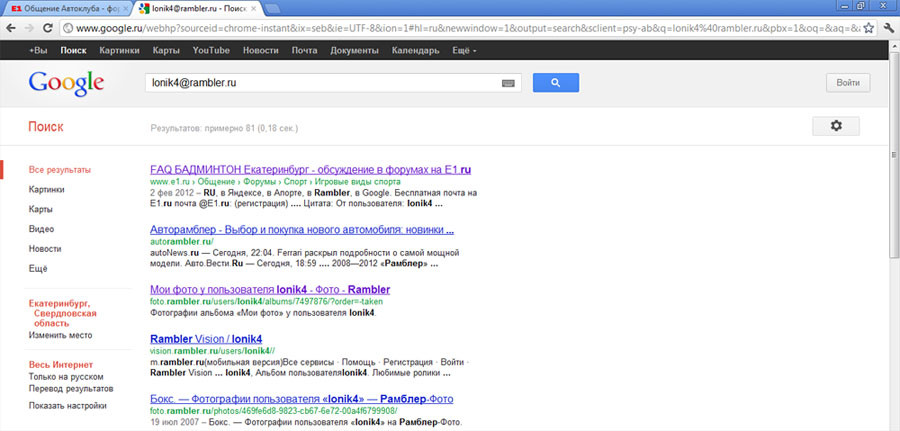Click Екатеринбург, Свердловская область location text
900x431 pixels.
[63, 313]
